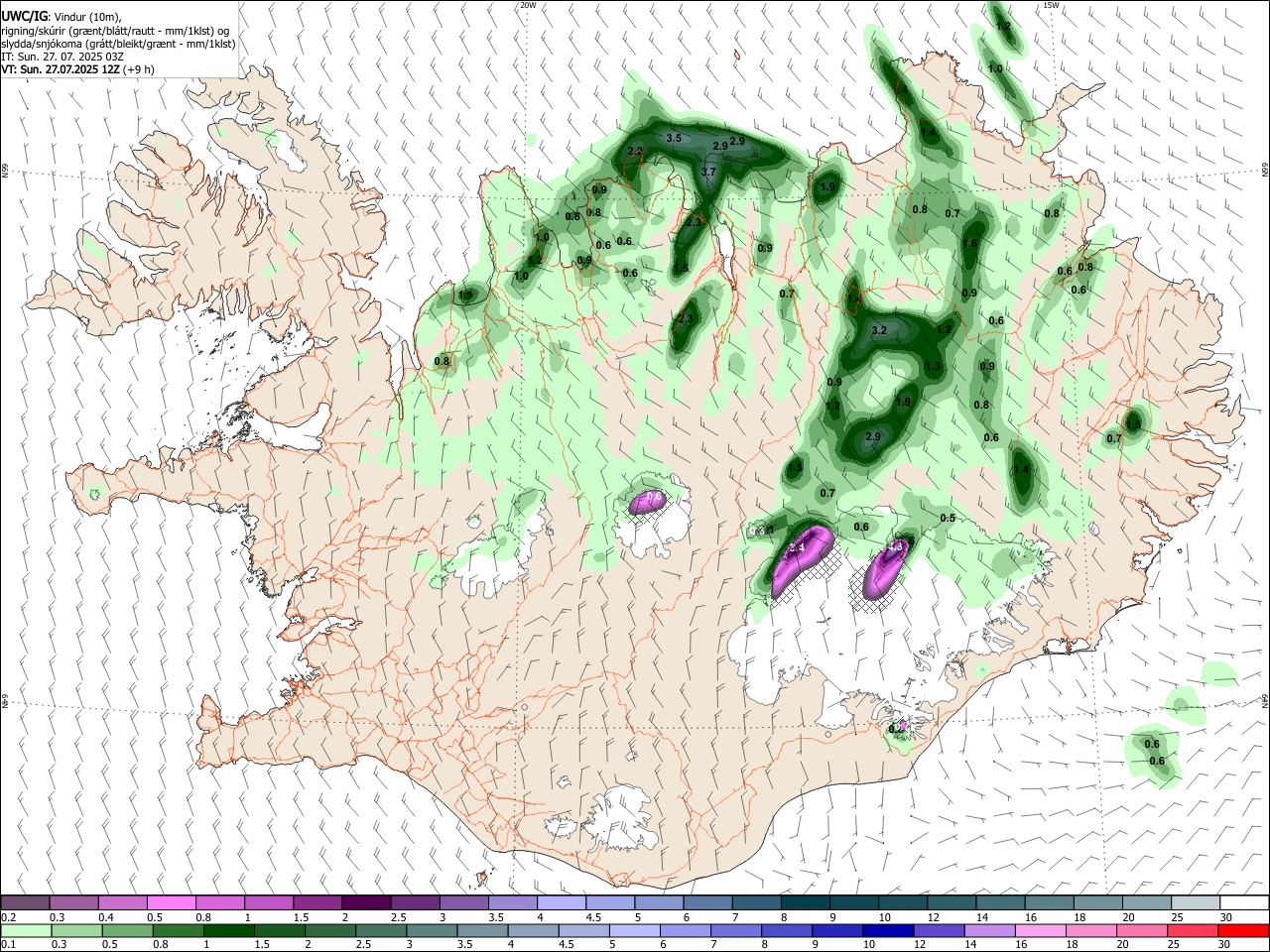This screenshot has width=1270, height=952.
Task: Select the bright pink 0.5–0.8 sleet/snow swatch
Action: 171,902
